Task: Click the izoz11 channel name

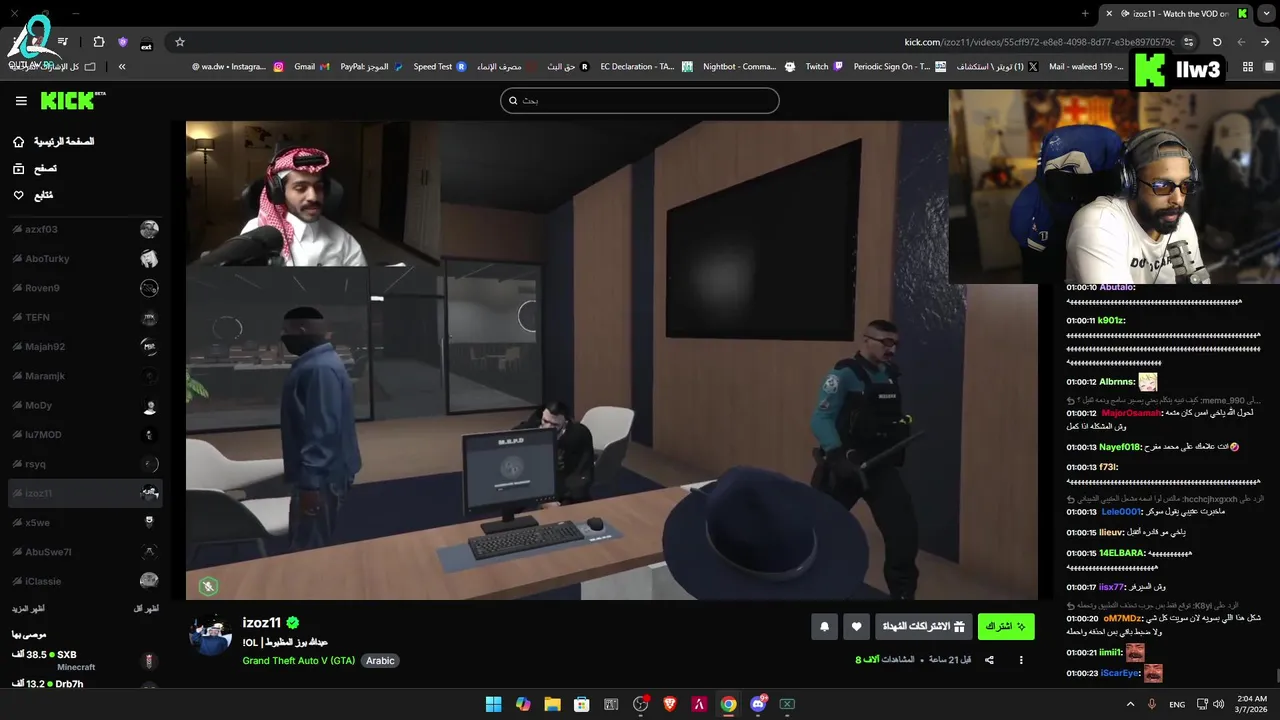Action: coord(261,623)
